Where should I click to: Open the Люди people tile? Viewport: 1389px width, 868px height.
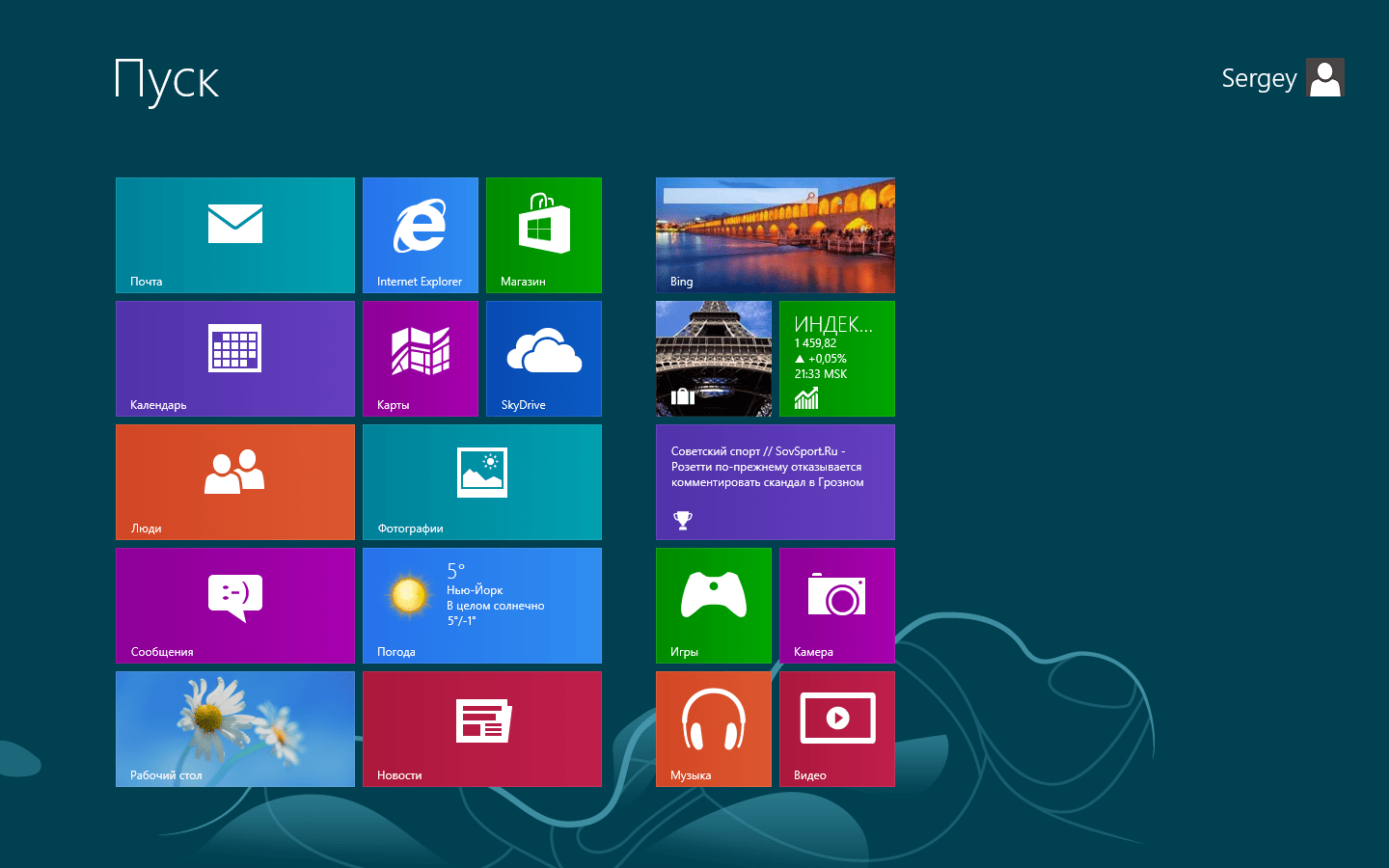(235, 482)
